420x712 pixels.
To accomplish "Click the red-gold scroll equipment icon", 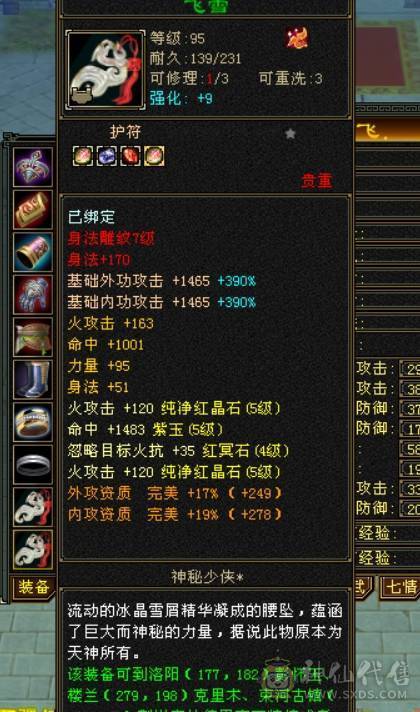I will 33,209.
